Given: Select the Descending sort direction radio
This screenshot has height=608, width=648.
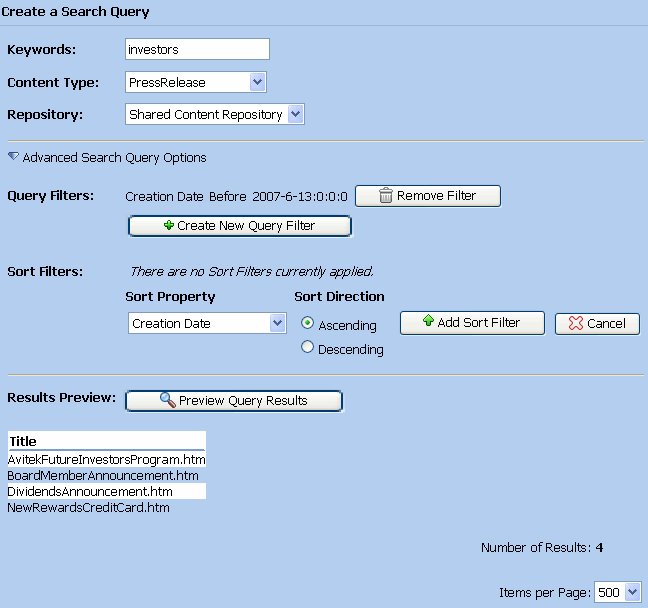Looking at the screenshot, I should [307, 347].
